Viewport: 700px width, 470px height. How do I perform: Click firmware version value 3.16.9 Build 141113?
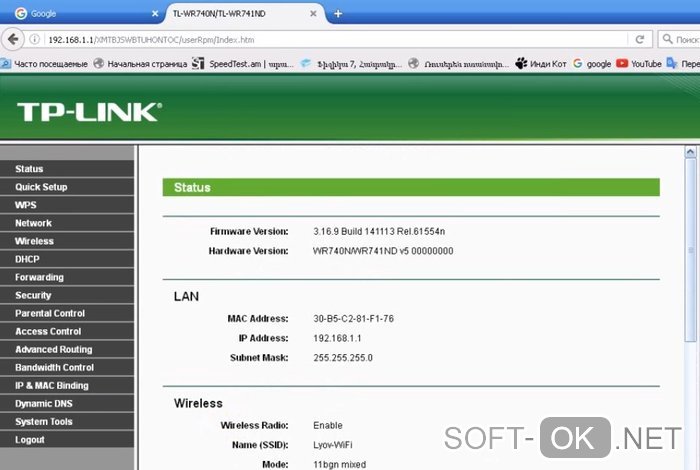[x=379, y=231]
